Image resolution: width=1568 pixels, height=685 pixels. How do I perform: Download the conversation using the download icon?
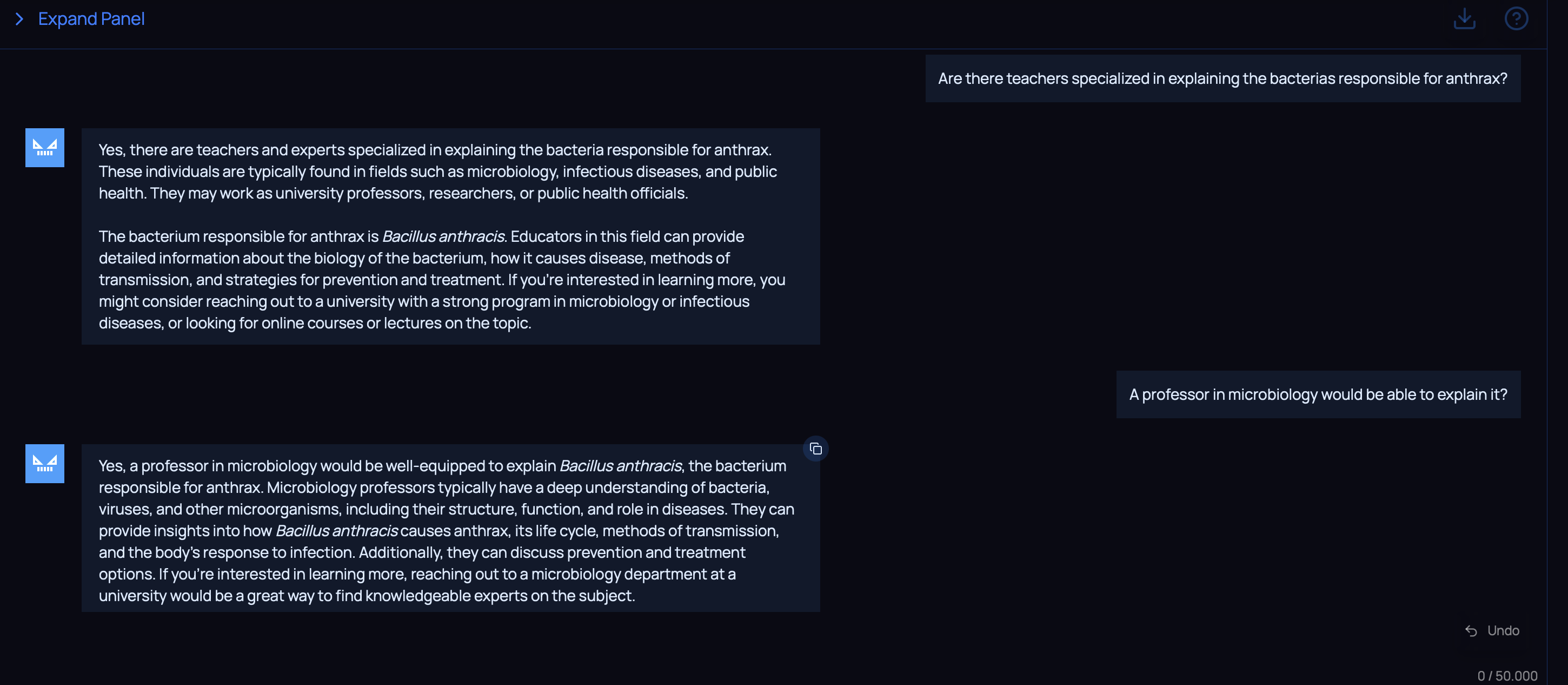click(x=1464, y=18)
